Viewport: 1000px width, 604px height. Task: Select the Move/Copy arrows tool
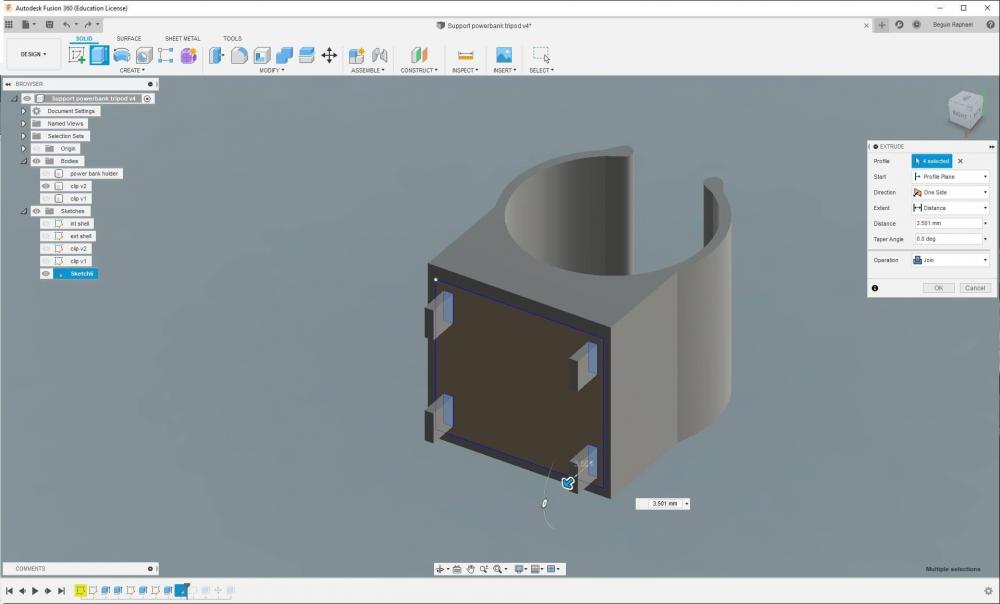click(x=329, y=55)
